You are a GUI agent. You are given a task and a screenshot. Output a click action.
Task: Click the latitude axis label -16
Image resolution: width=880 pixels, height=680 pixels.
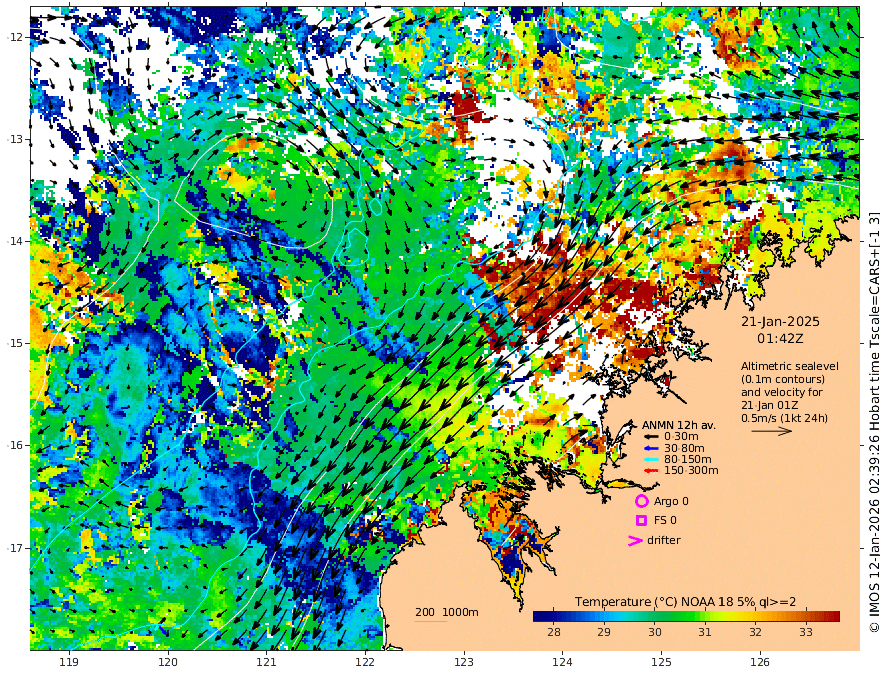[x=15, y=445]
